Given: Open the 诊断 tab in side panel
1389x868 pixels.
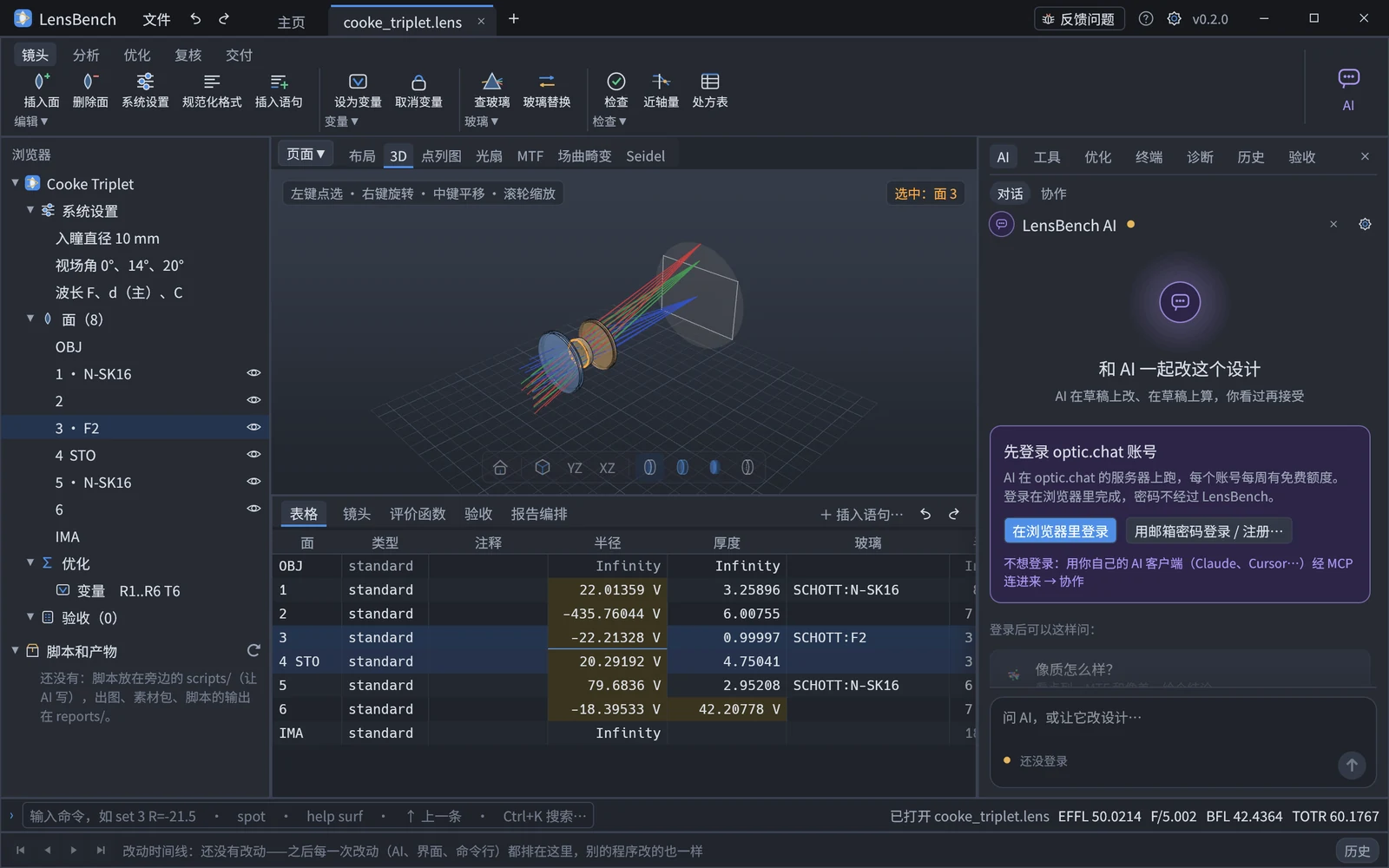Looking at the screenshot, I should pyautogui.click(x=1200, y=157).
